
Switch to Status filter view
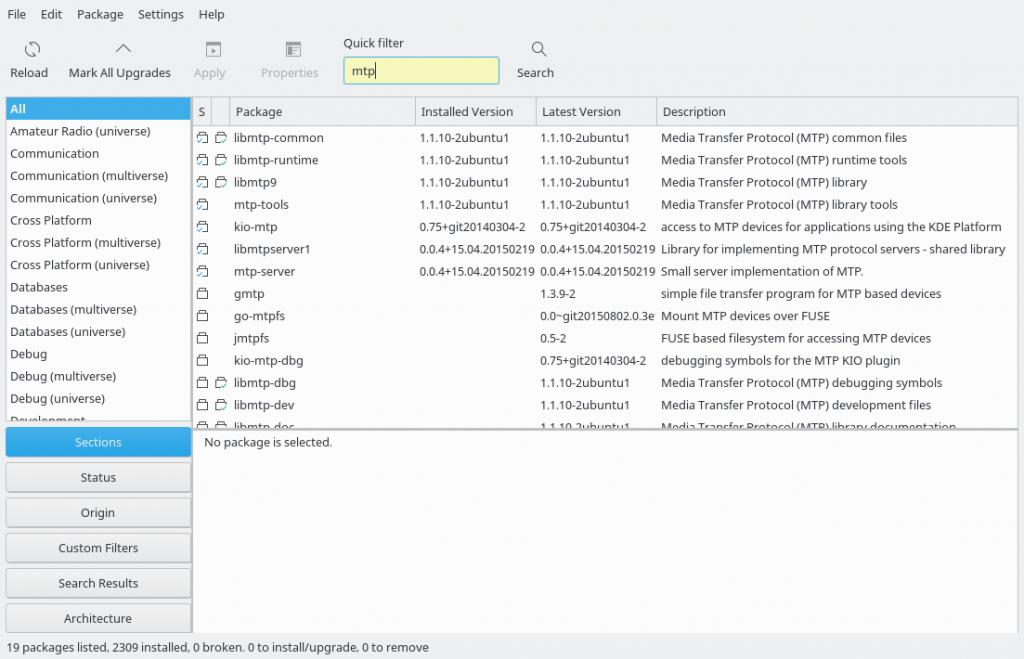click(98, 478)
